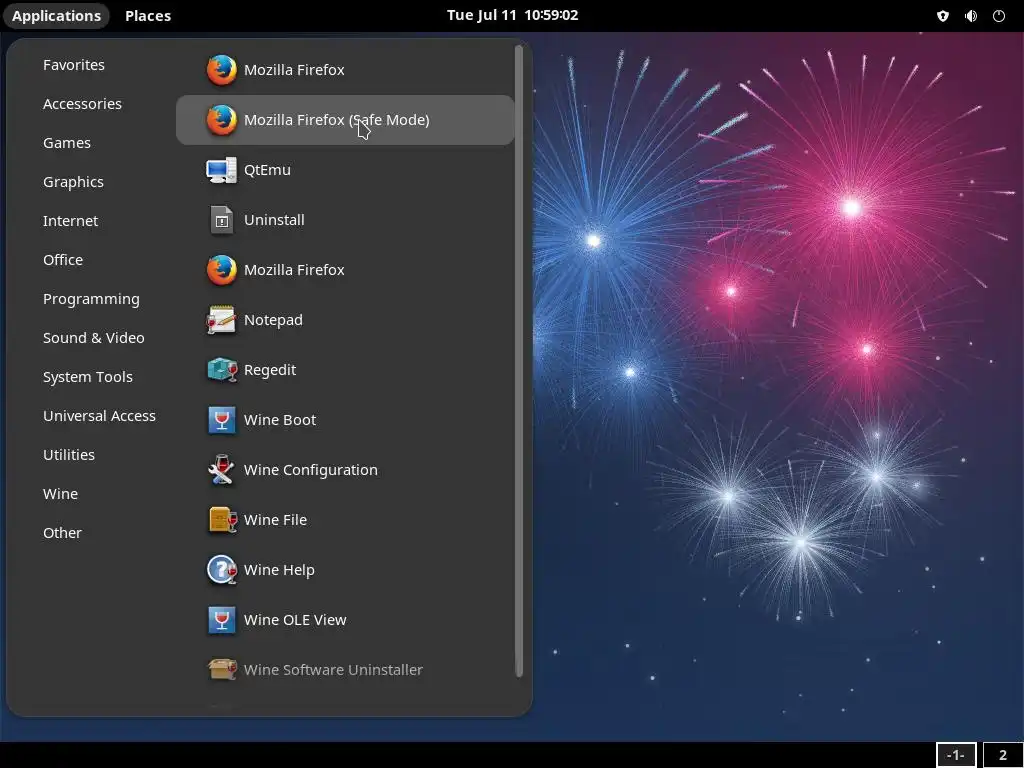Click the Firefox Safe Mode icon
The width and height of the screenshot is (1024, 768).
(x=221, y=120)
